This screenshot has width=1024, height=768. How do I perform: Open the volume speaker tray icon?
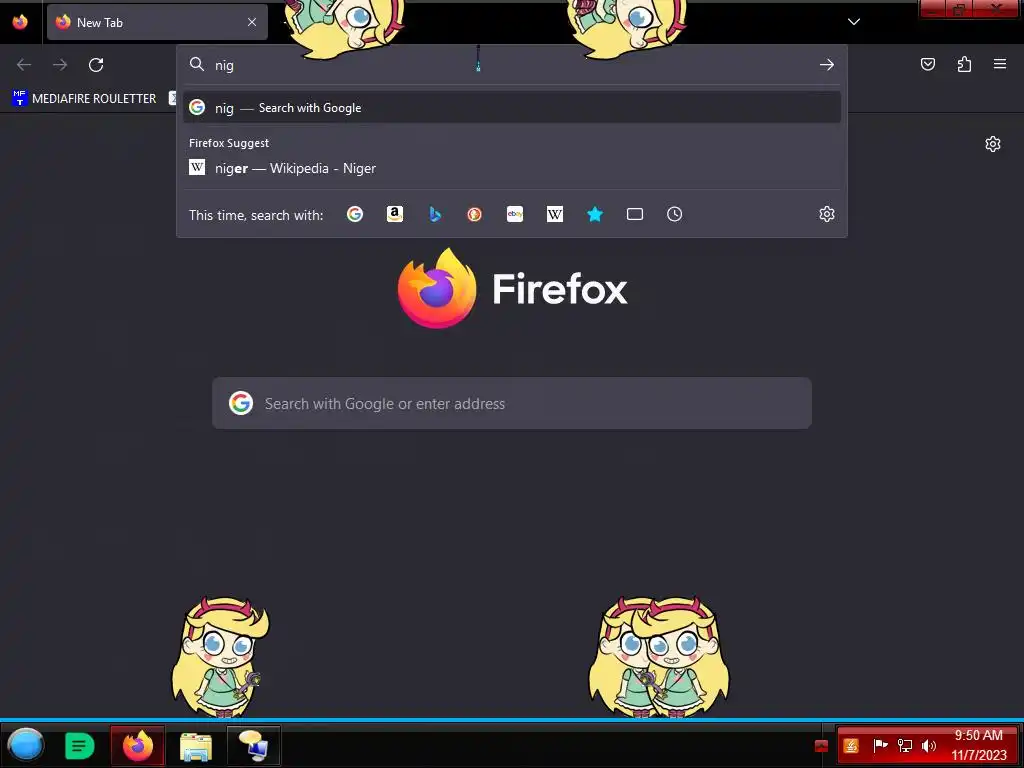pos(929,745)
